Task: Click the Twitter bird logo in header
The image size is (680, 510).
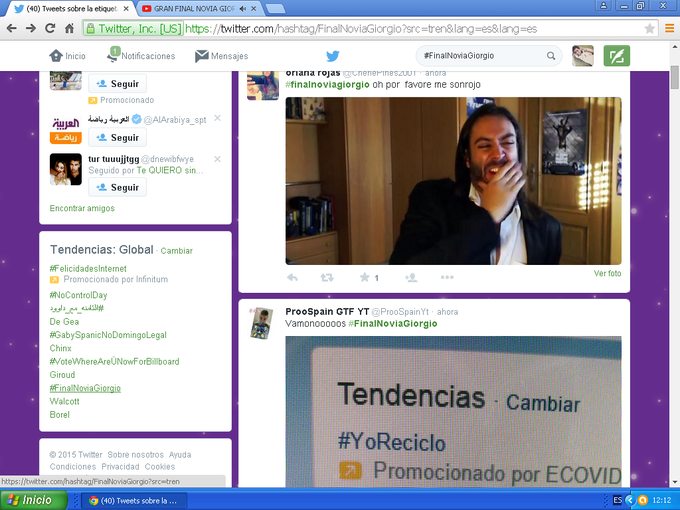Action: click(333, 56)
